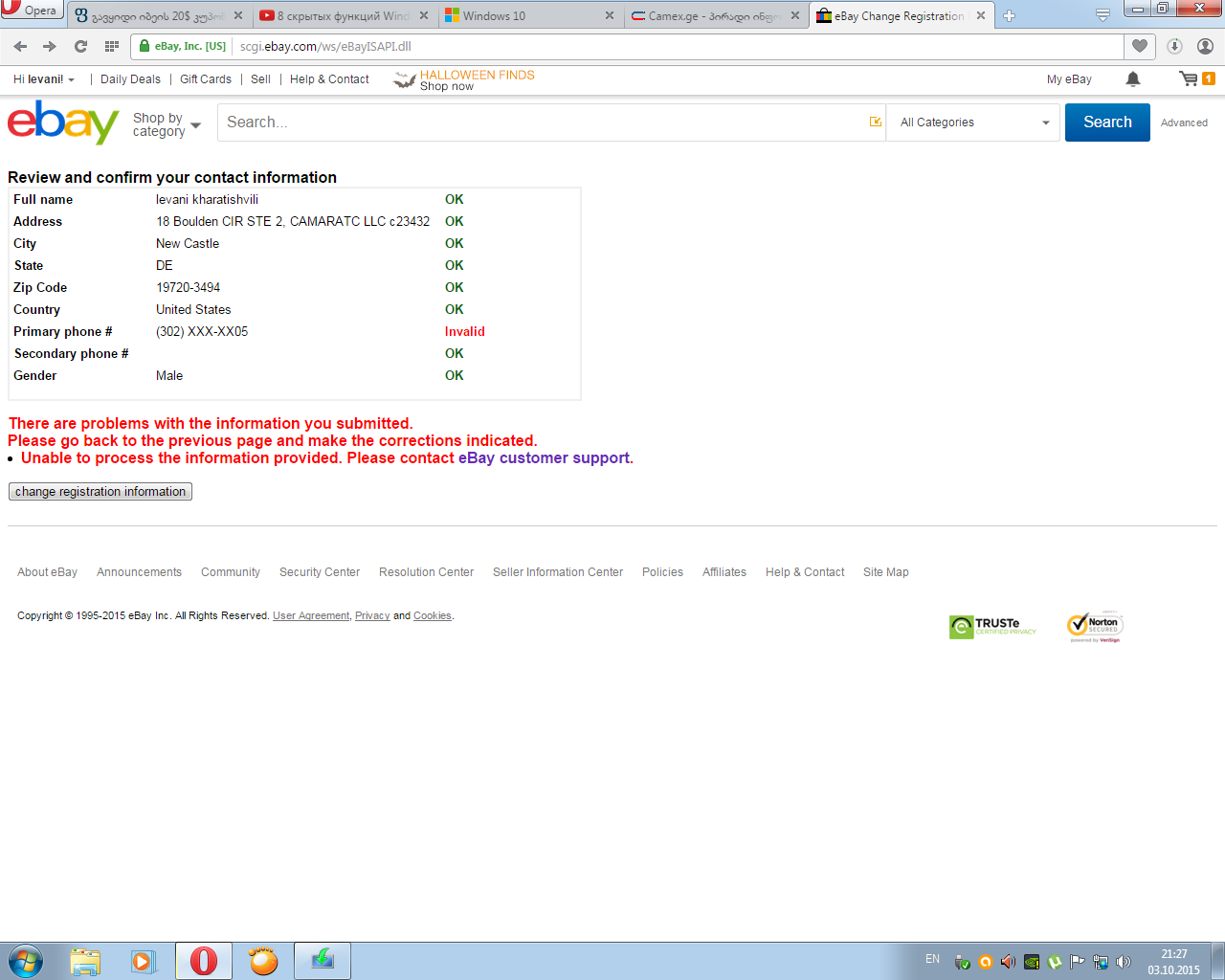Open a new browser tab

tap(1009, 15)
